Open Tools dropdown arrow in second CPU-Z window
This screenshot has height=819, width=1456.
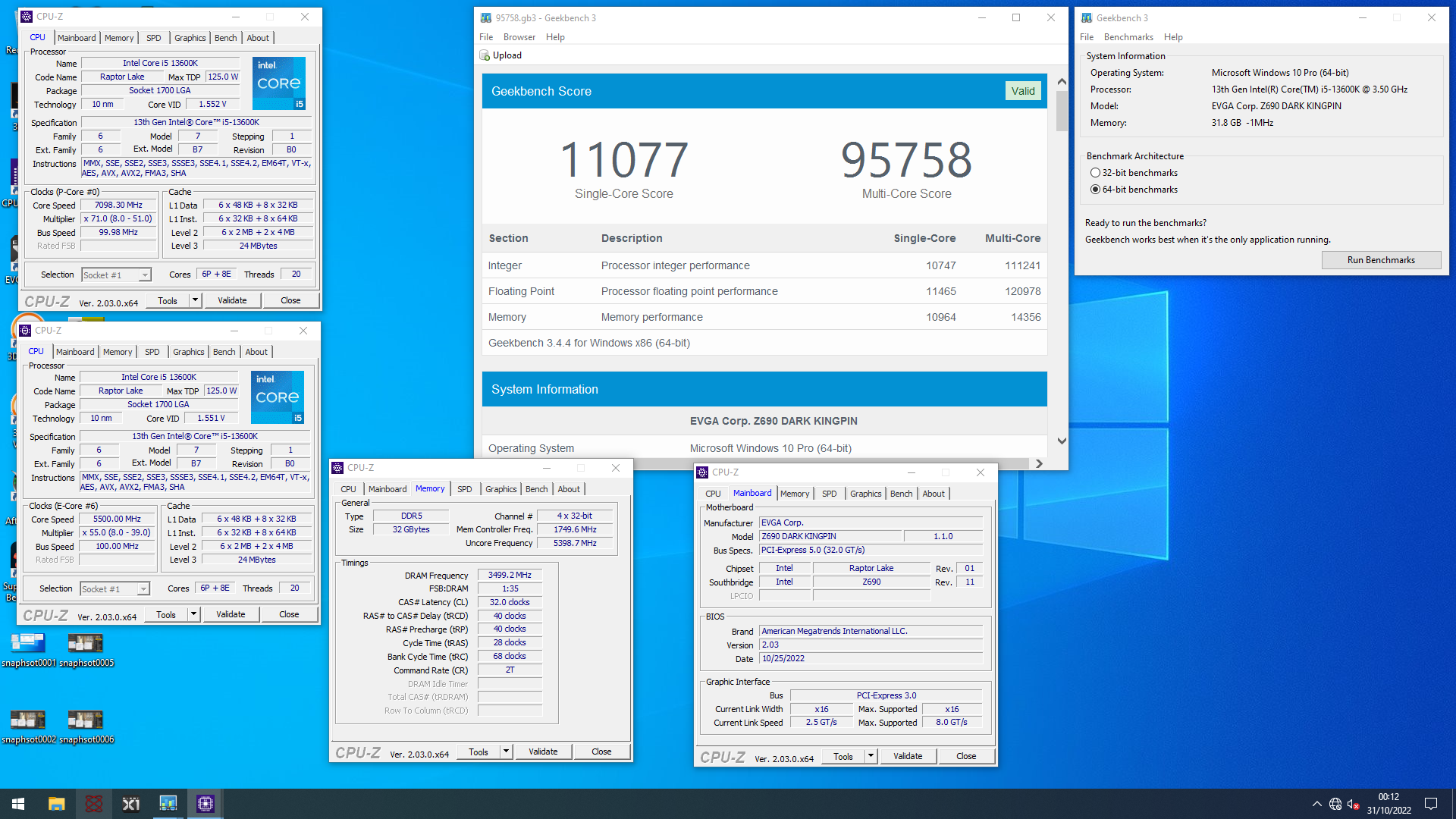(193, 614)
